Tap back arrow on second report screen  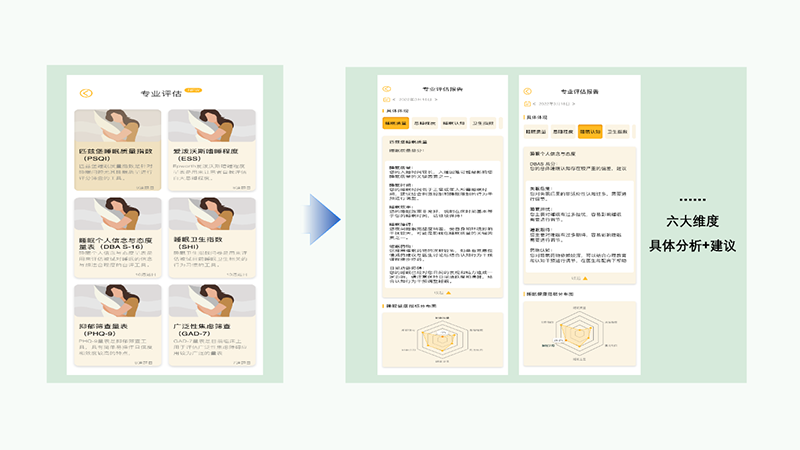(528, 91)
